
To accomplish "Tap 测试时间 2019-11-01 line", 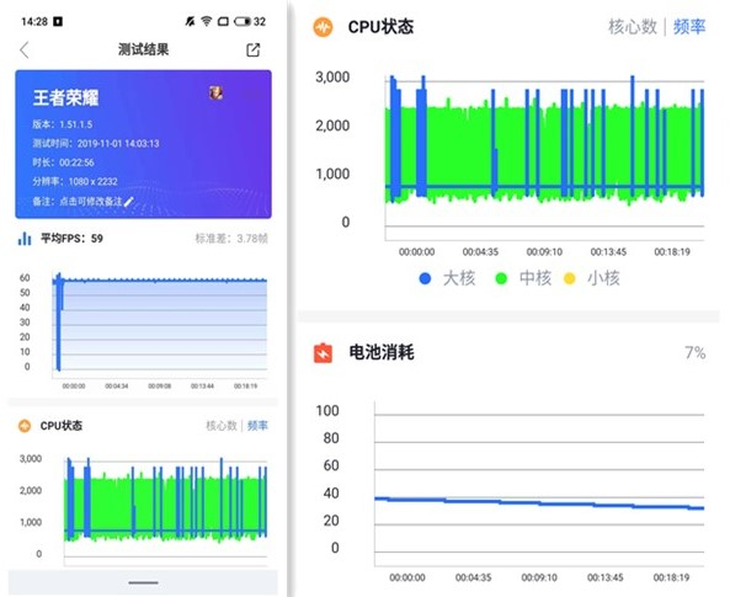I will pyautogui.click(x=96, y=143).
